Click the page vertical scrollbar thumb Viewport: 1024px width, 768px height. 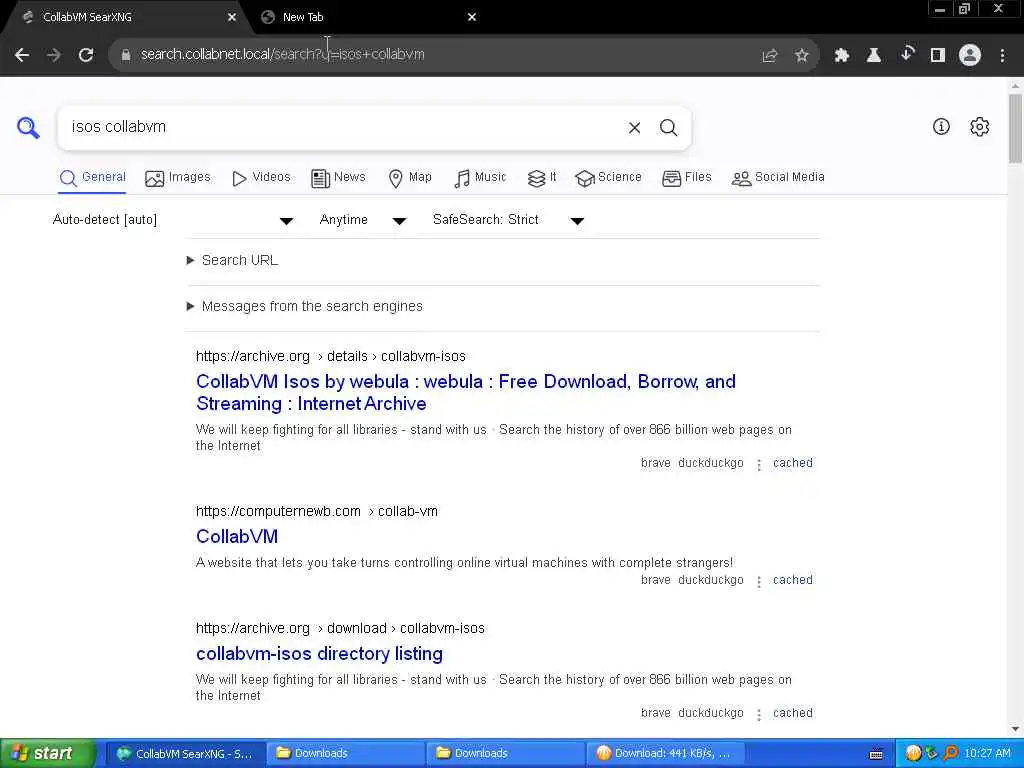click(x=1015, y=128)
